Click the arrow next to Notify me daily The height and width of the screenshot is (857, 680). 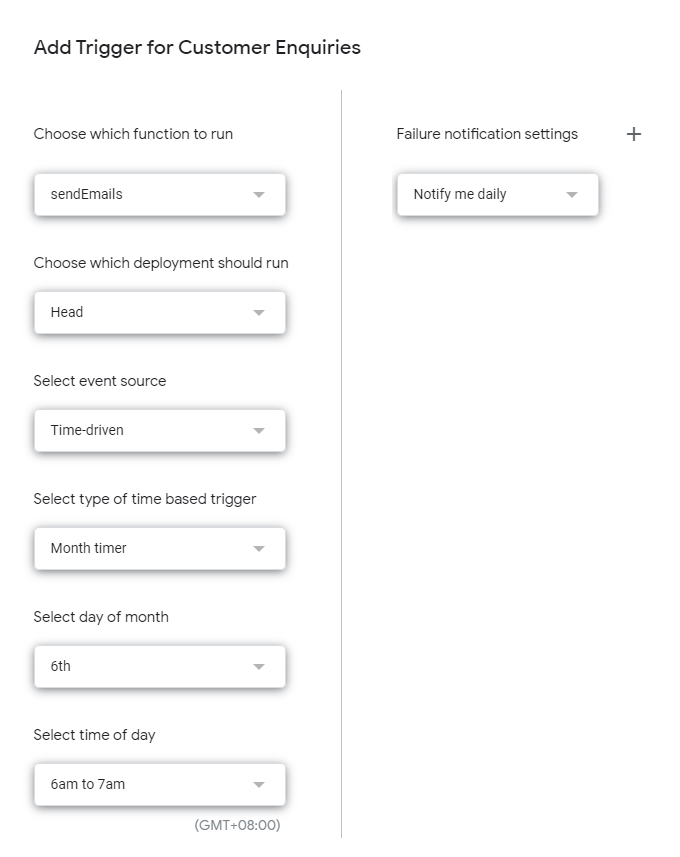click(x=572, y=195)
